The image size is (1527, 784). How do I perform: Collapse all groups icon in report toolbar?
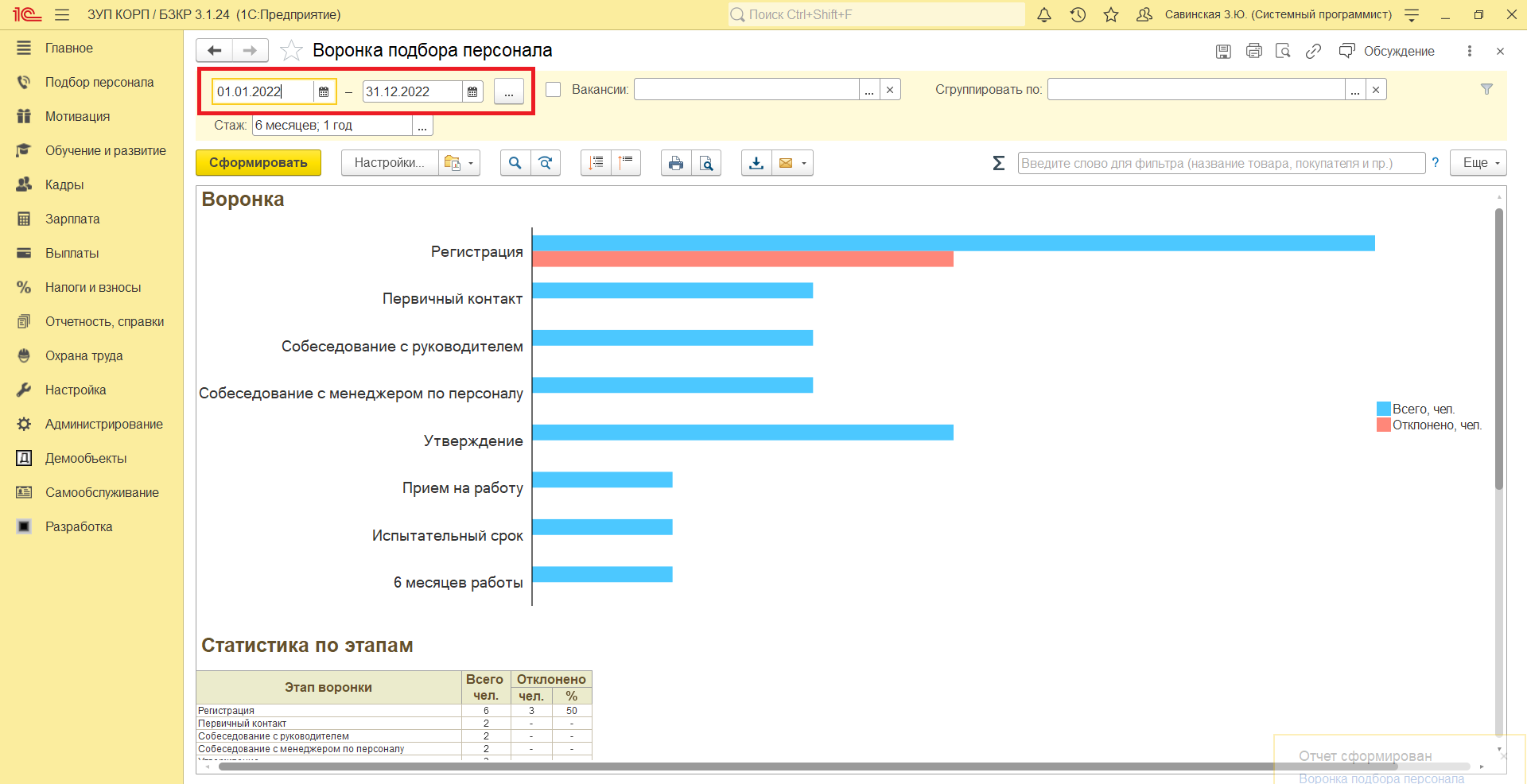pos(626,163)
